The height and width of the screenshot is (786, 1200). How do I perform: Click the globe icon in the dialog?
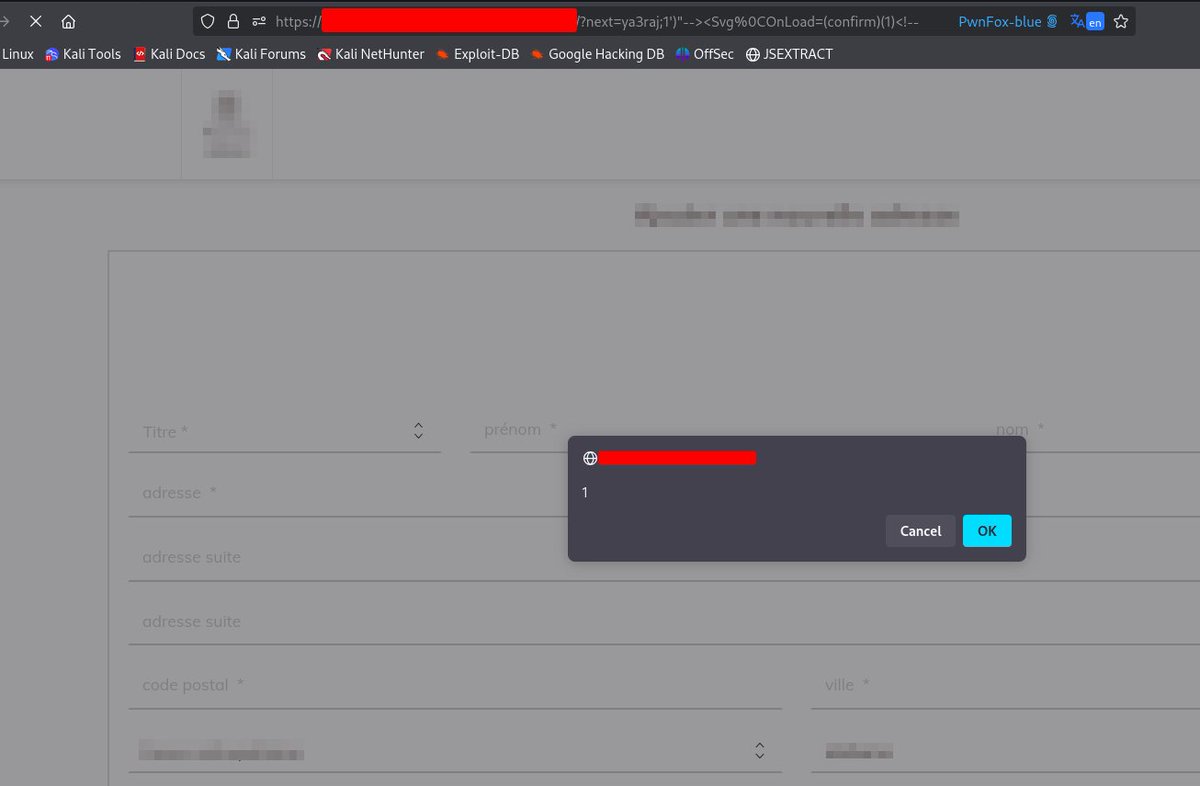[590, 458]
